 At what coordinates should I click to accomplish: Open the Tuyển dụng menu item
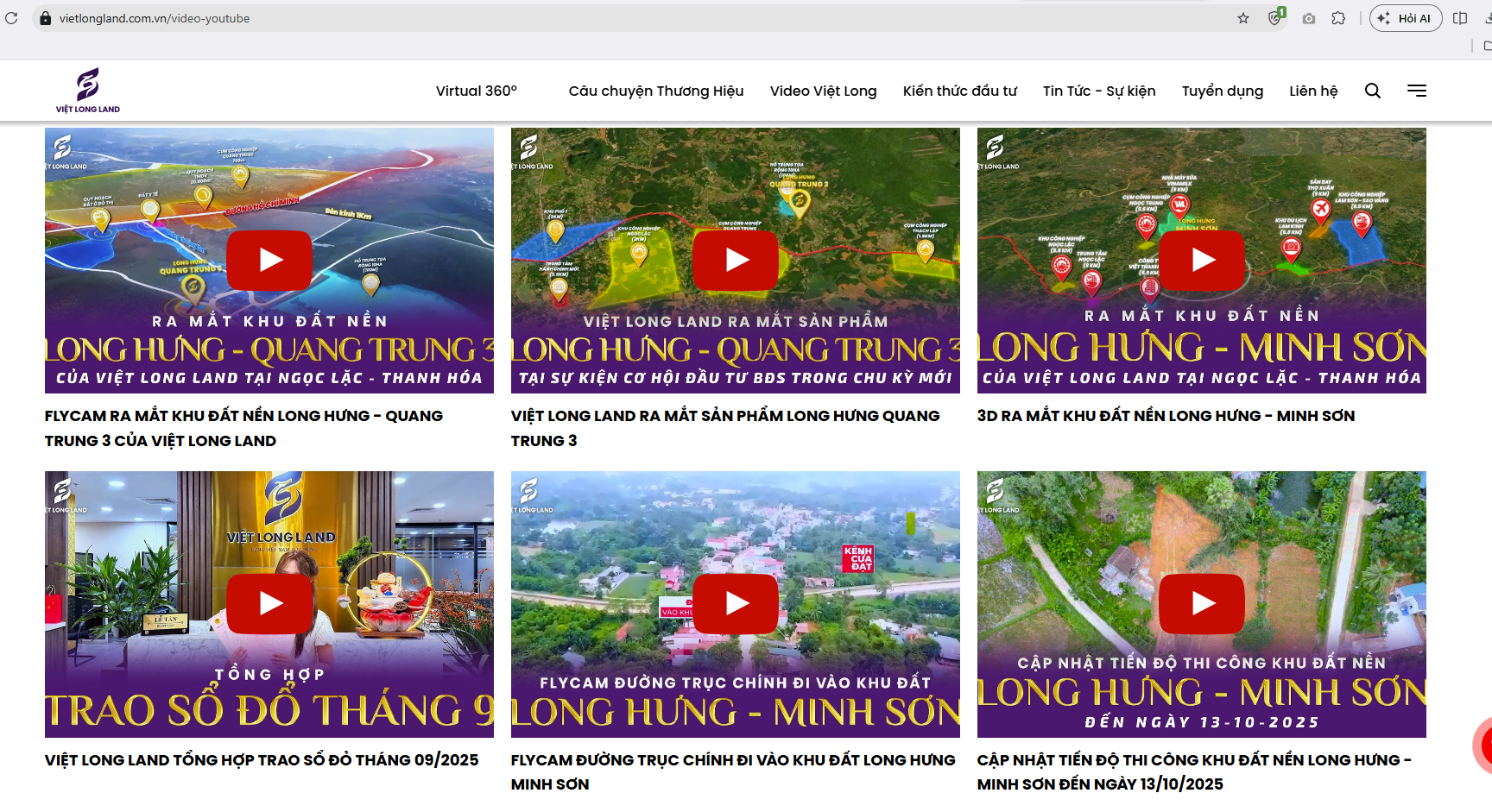[x=1223, y=91]
